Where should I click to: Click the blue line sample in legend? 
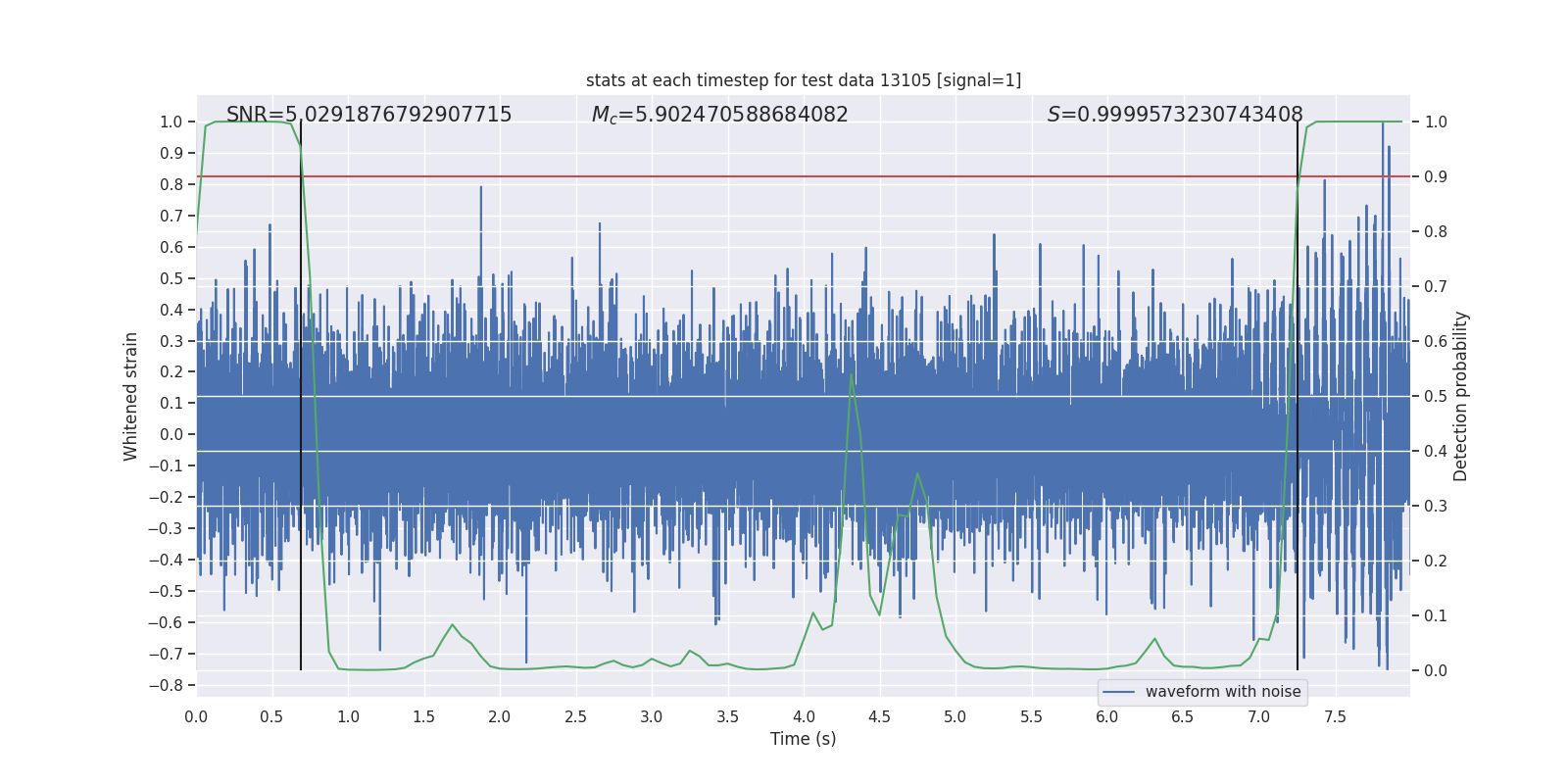(1119, 692)
